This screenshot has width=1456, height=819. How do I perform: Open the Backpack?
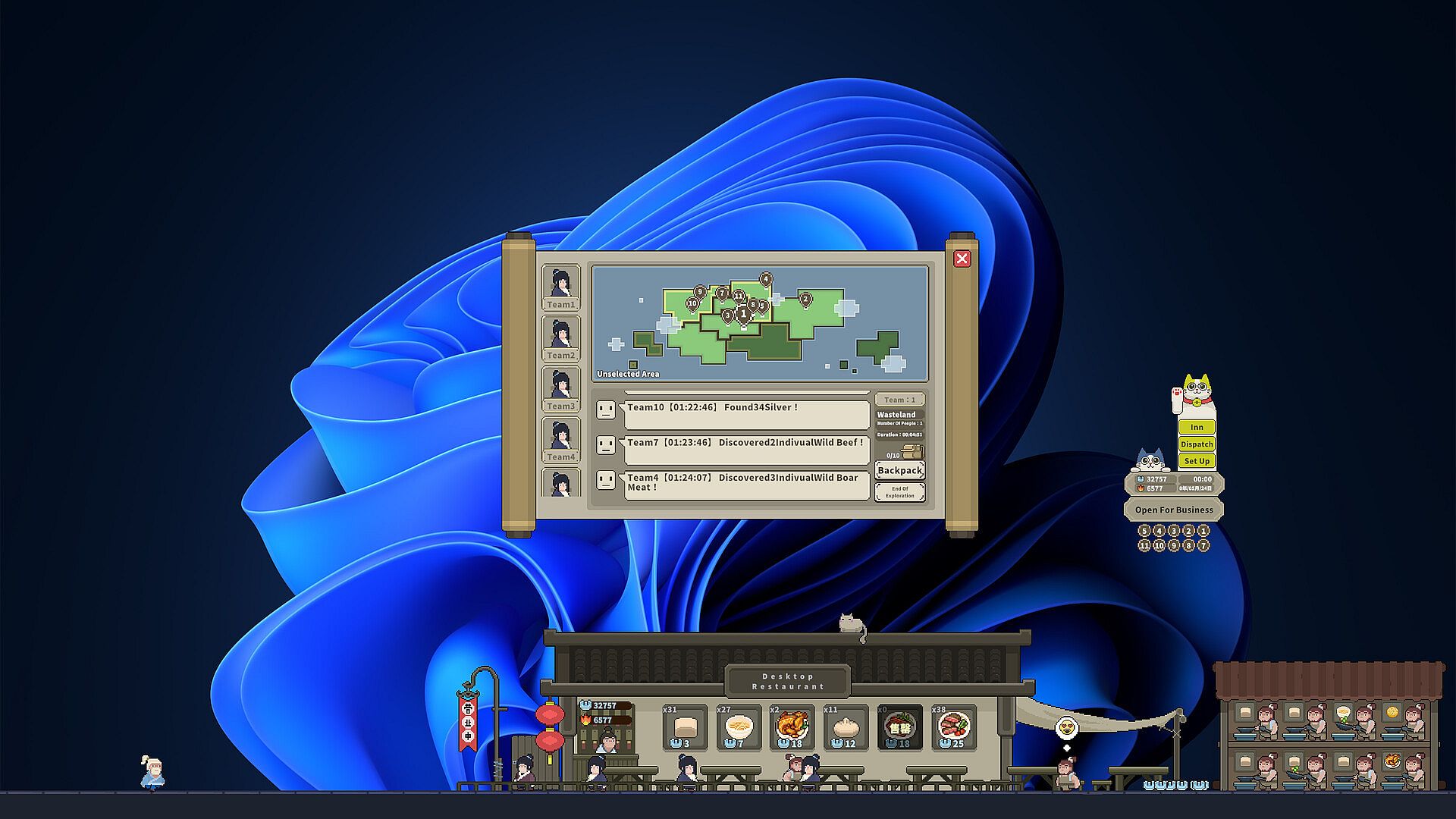(x=899, y=470)
